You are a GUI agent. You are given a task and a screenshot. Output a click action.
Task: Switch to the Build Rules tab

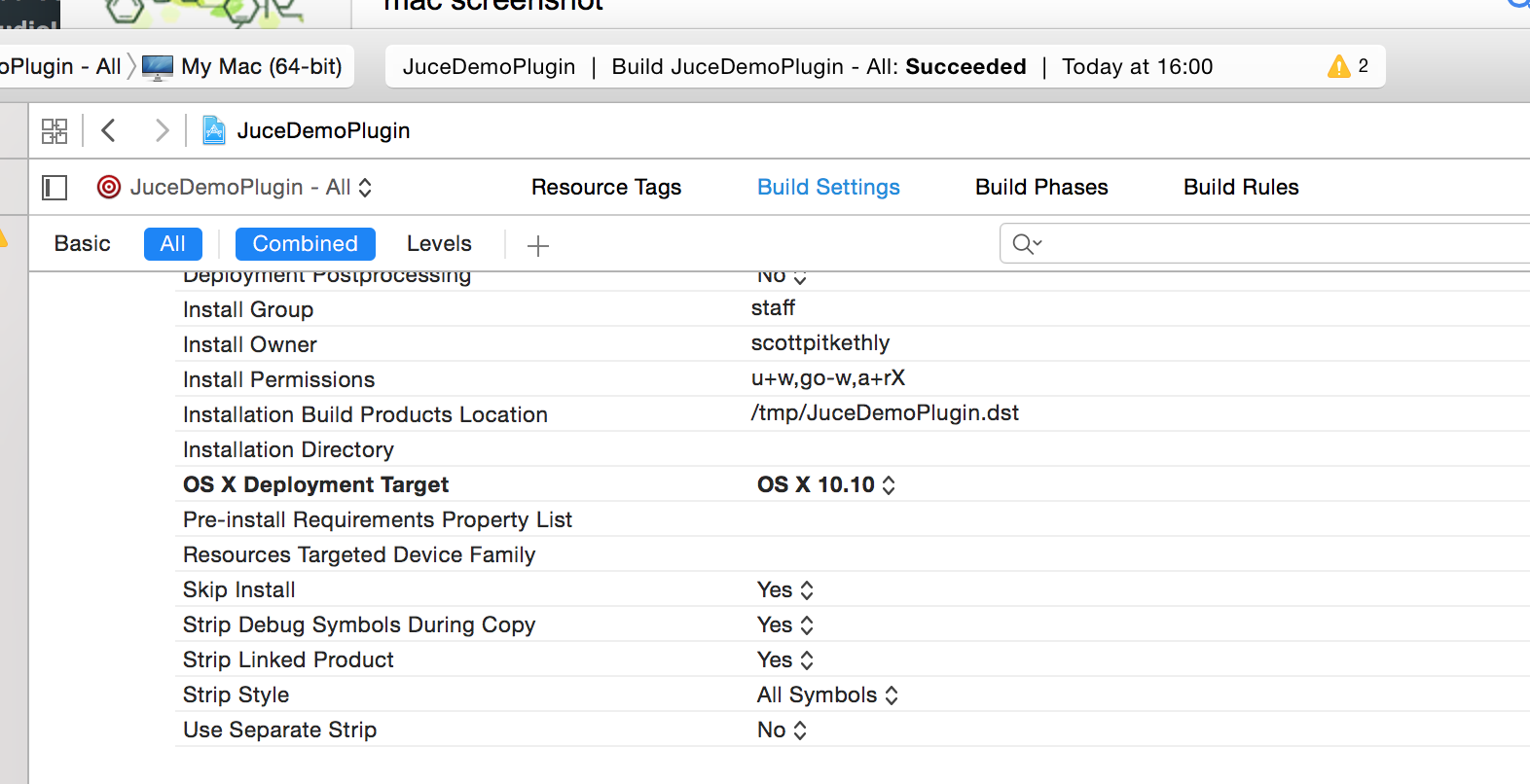coord(1241,188)
